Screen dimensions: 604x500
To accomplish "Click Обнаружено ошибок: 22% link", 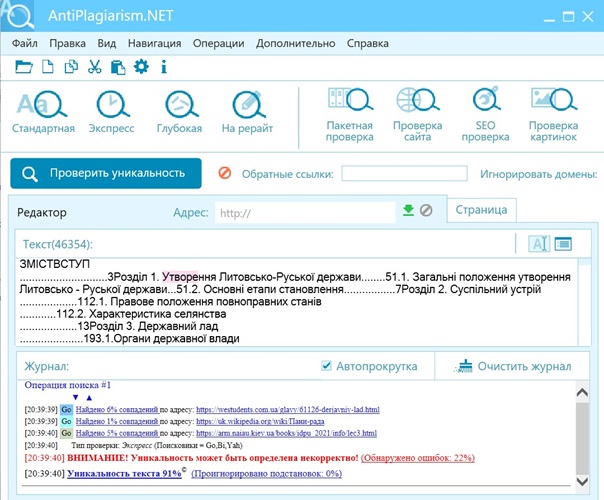I will click(x=418, y=458).
